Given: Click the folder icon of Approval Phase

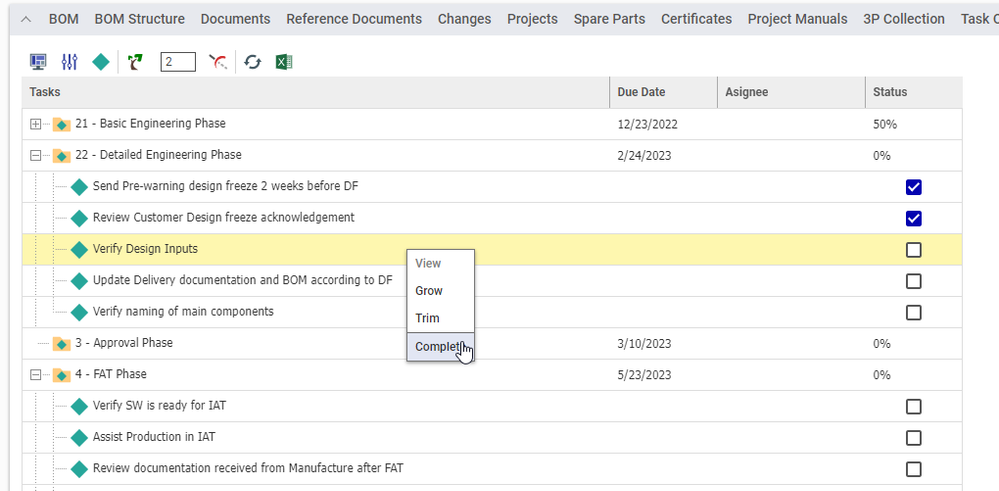Looking at the screenshot, I should 61,344.
